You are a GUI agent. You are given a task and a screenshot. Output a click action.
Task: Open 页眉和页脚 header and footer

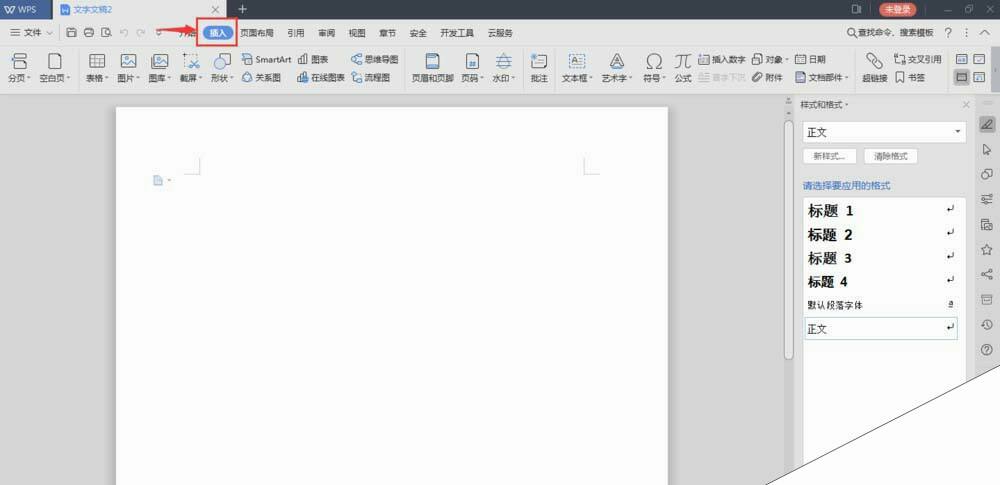click(x=433, y=68)
